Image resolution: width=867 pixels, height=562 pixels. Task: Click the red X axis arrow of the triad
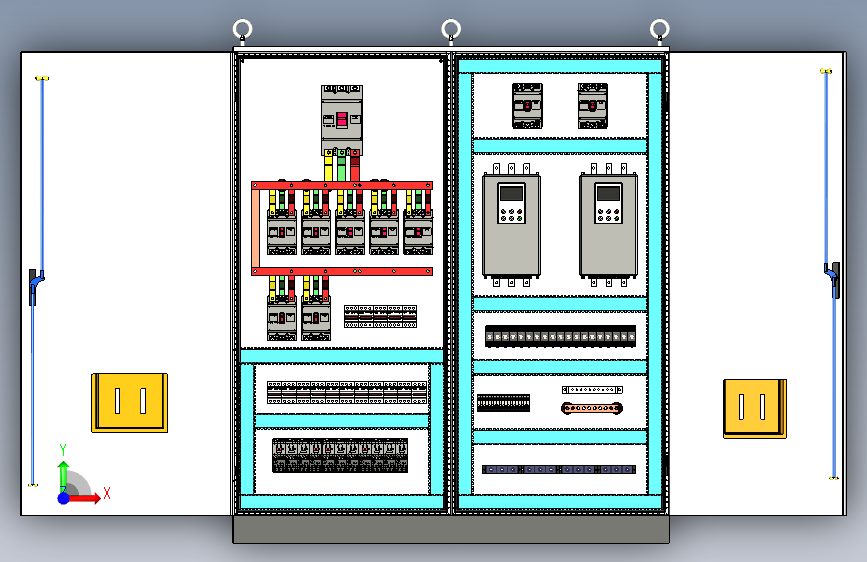[84, 498]
